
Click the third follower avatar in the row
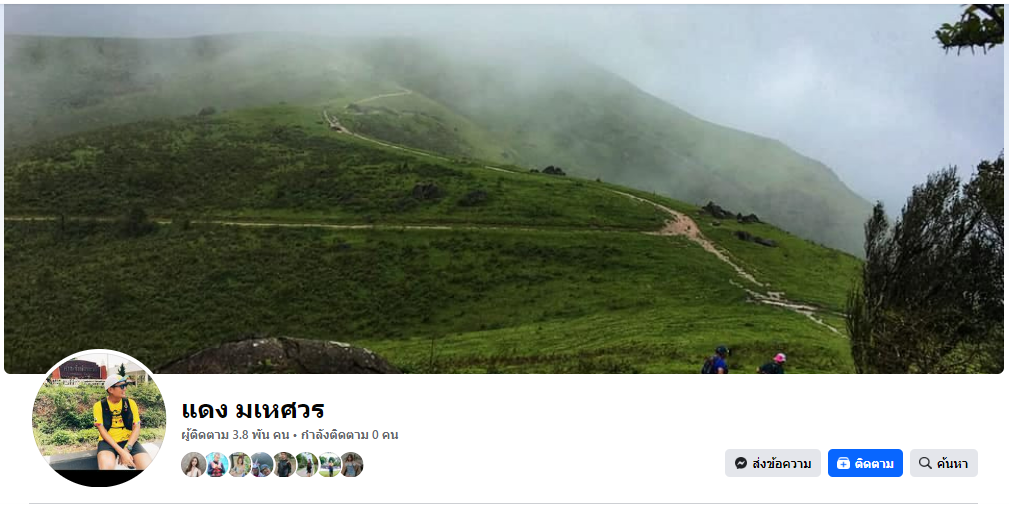[x=239, y=465]
